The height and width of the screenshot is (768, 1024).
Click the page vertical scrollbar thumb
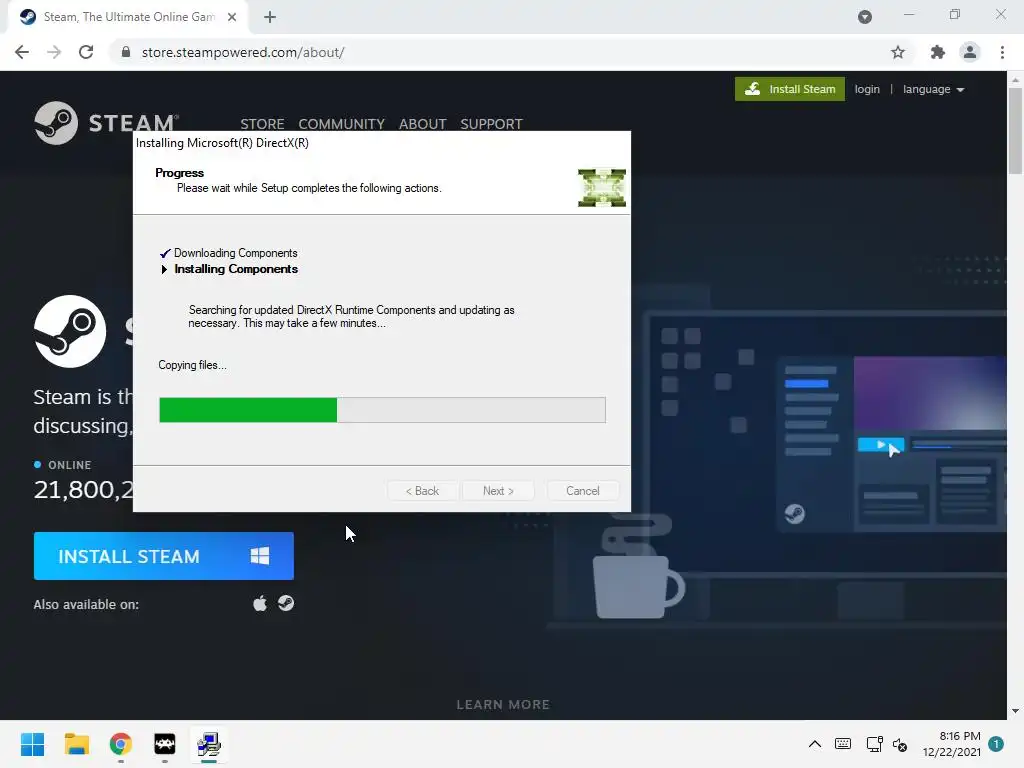click(1015, 131)
